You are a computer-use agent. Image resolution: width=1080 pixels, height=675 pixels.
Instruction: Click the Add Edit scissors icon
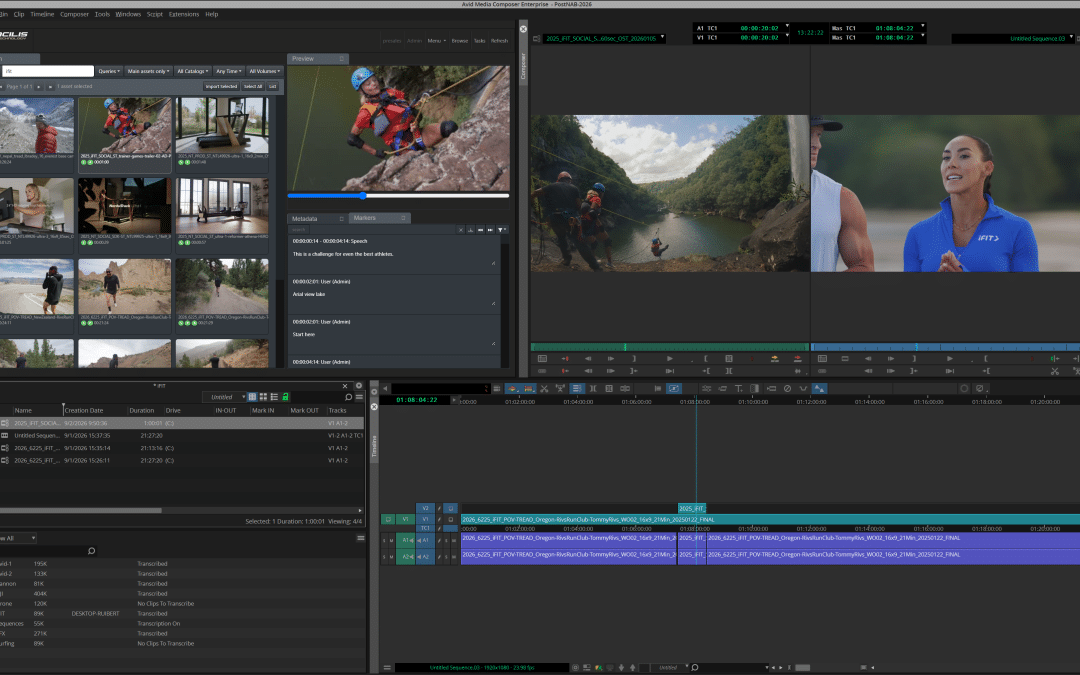pyautogui.click(x=1055, y=371)
